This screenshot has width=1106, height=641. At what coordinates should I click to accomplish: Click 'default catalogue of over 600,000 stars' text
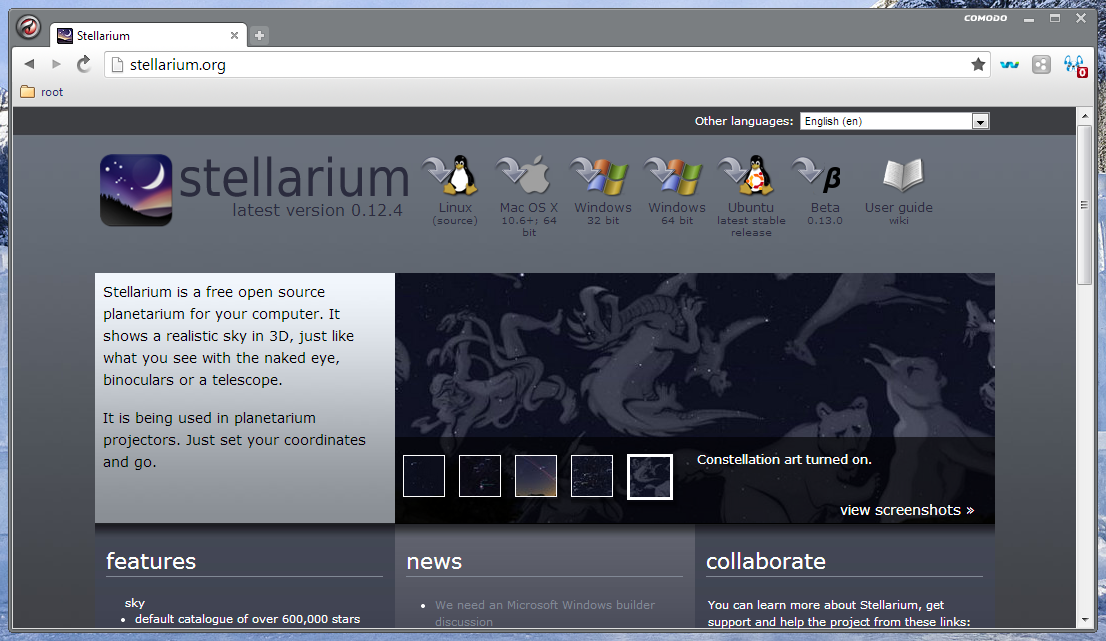click(x=248, y=619)
